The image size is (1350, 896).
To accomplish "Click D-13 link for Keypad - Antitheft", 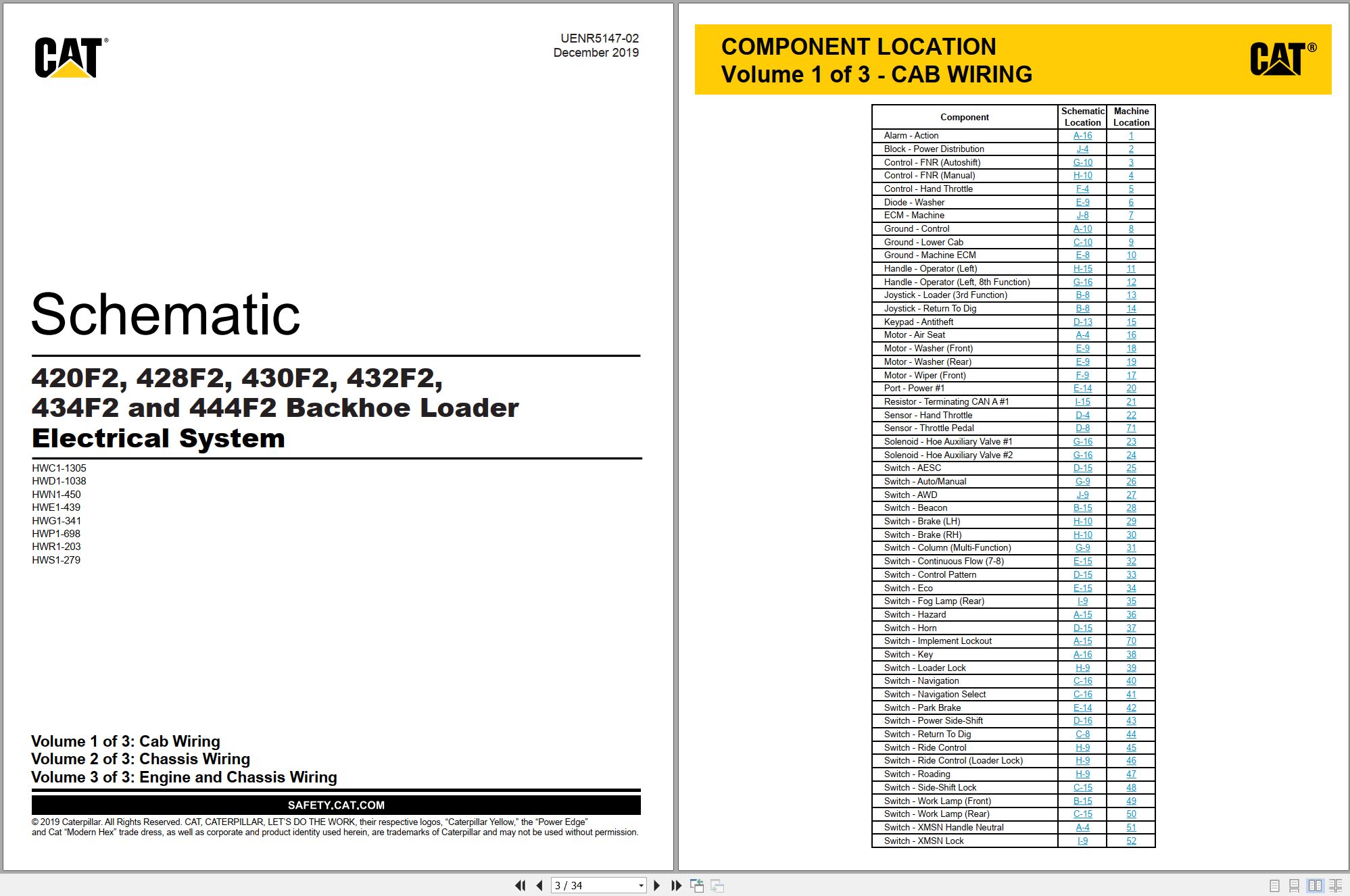I will pyautogui.click(x=1082, y=322).
